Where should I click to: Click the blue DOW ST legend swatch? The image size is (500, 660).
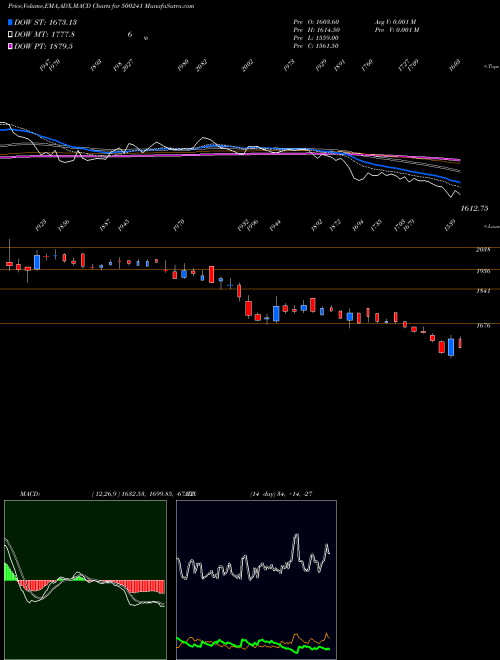tap(10, 22)
